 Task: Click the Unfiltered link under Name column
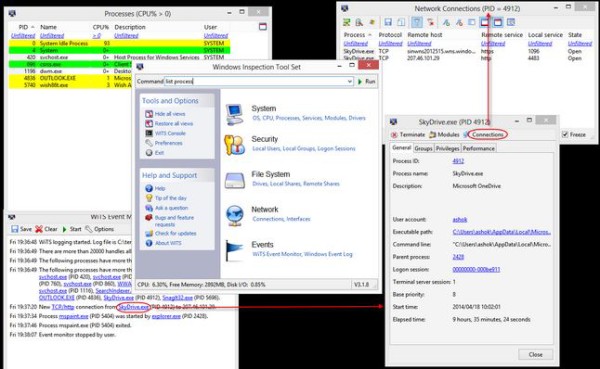[x=52, y=36]
